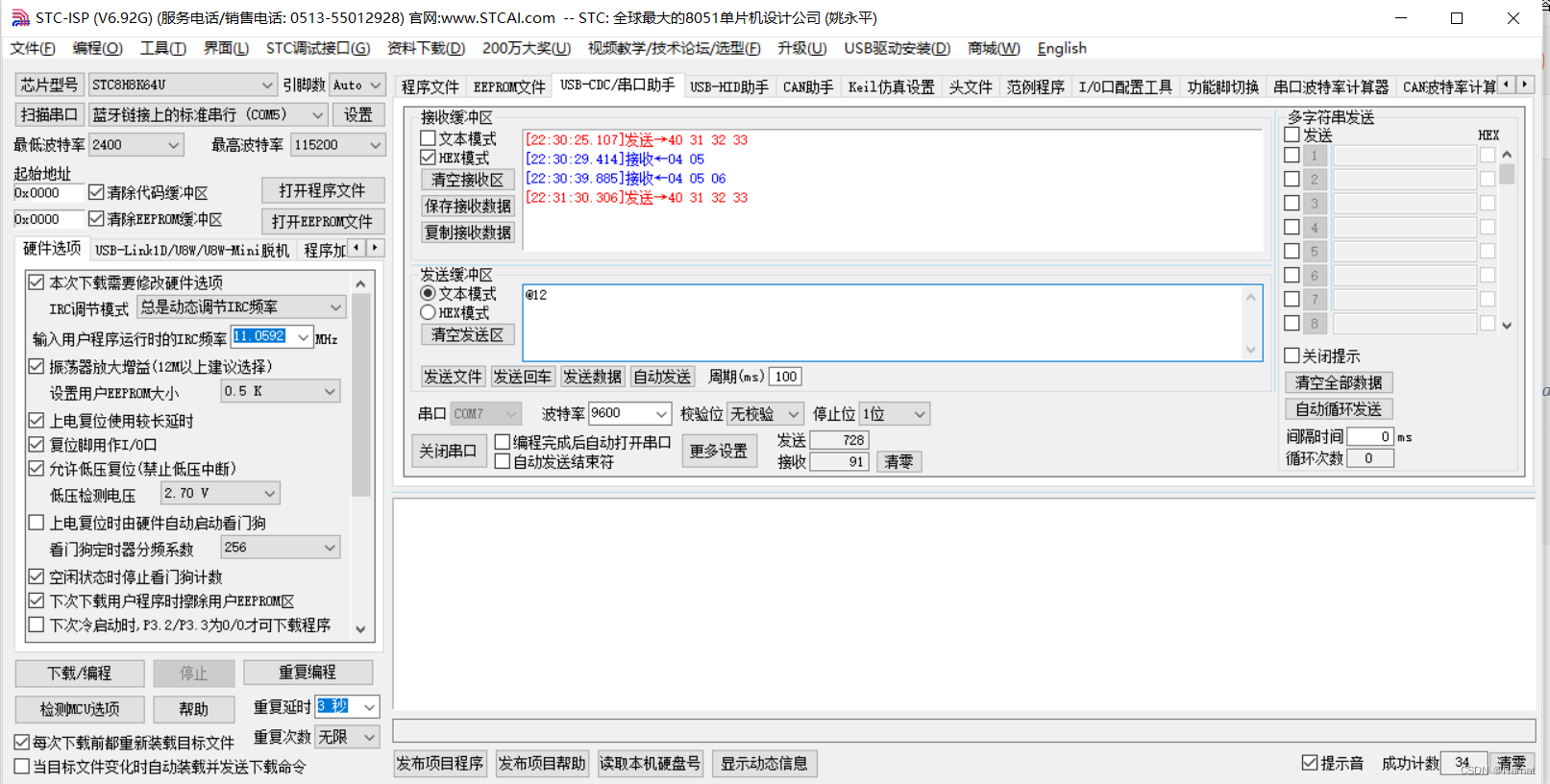Open 文件(F) menu
1550x784 pixels.
33,48
